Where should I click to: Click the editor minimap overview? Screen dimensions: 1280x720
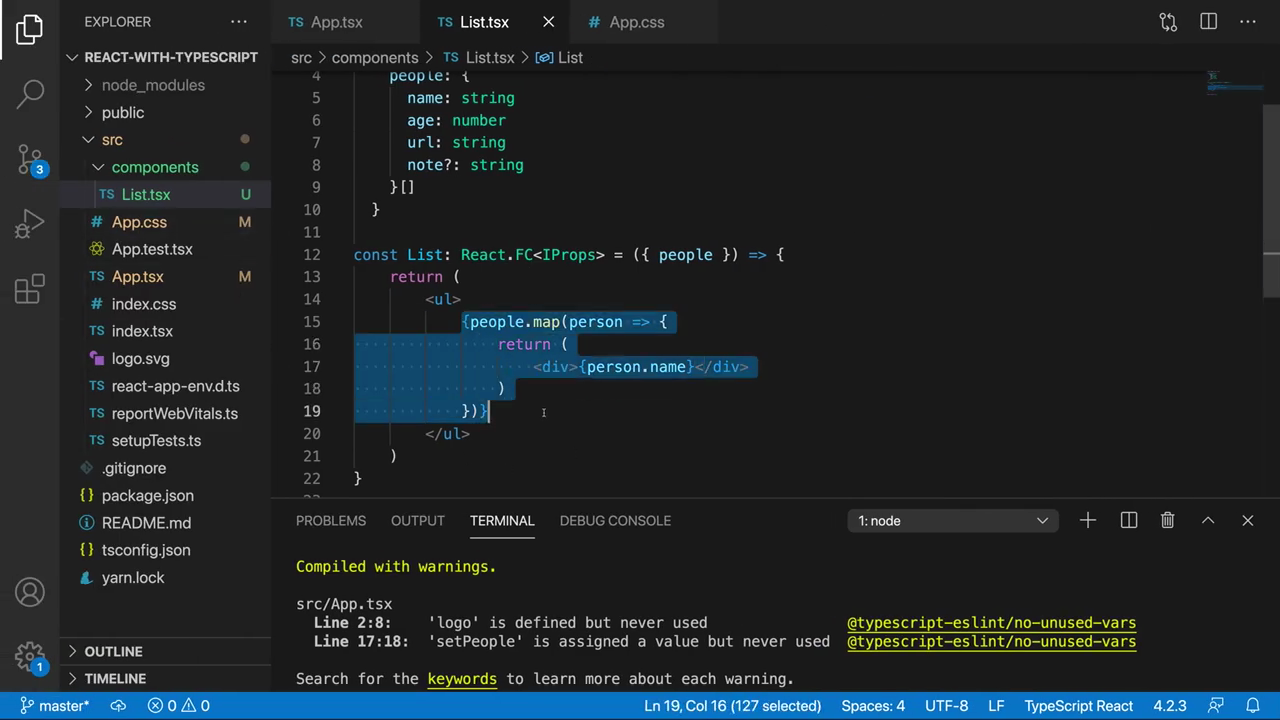pos(1234,84)
